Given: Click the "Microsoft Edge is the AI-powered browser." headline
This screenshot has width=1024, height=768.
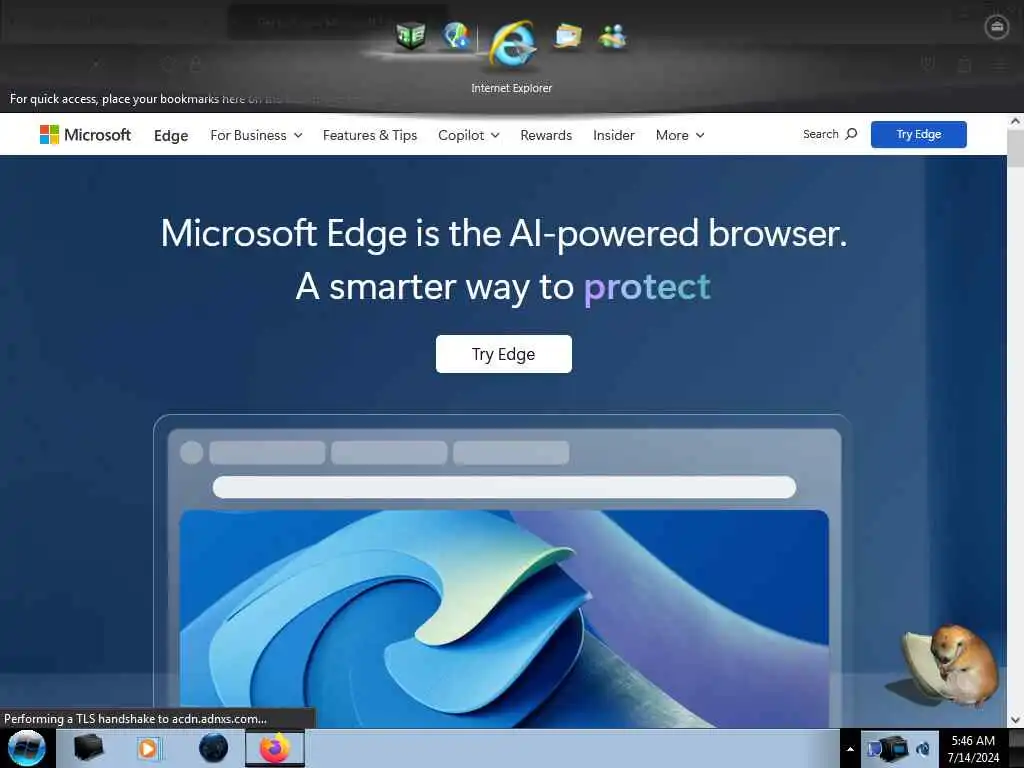Looking at the screenshot, I should [x=504, y=233].
